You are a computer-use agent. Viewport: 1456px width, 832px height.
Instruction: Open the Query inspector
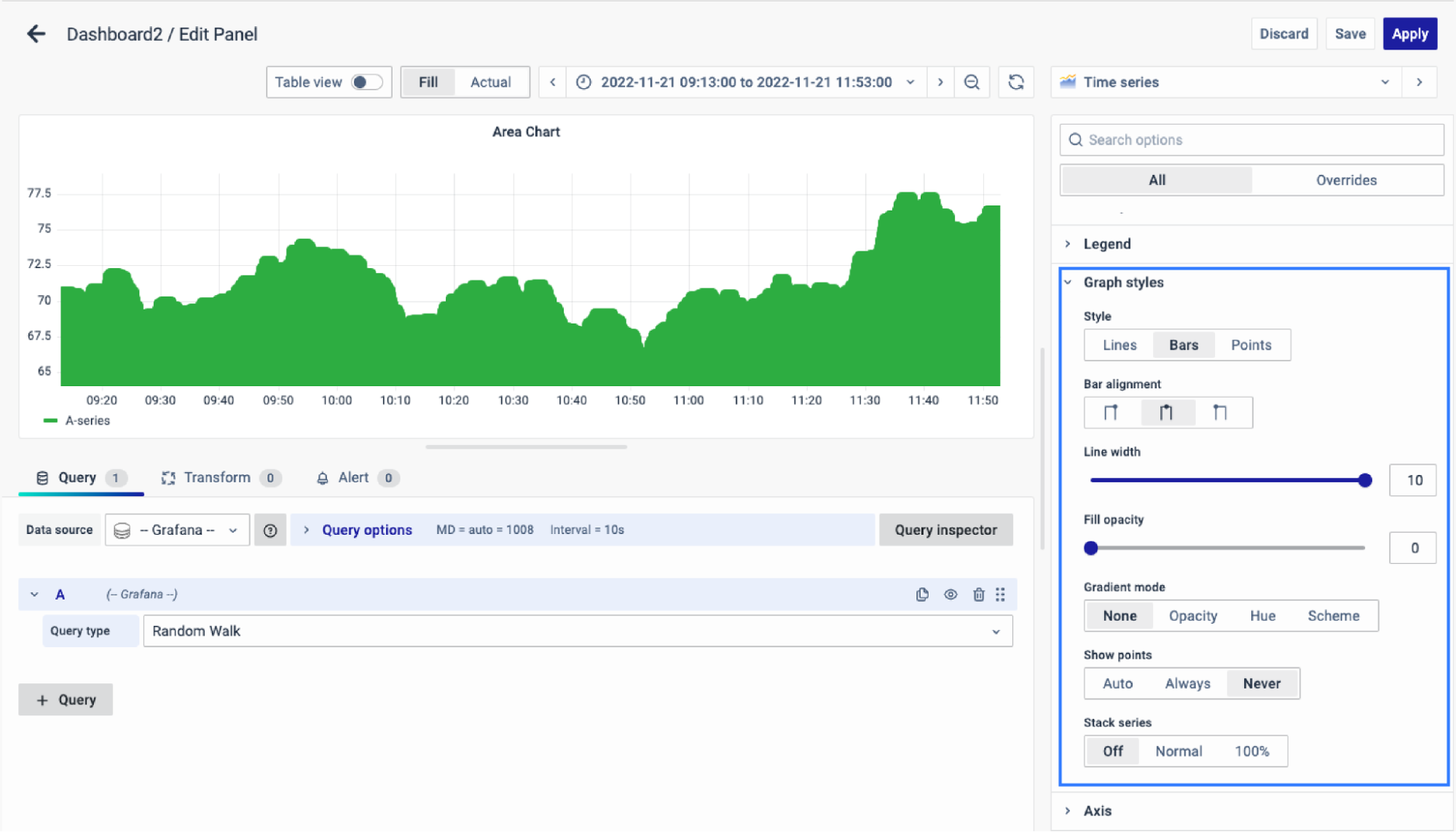pyautogui.click(x=945, y=530)
